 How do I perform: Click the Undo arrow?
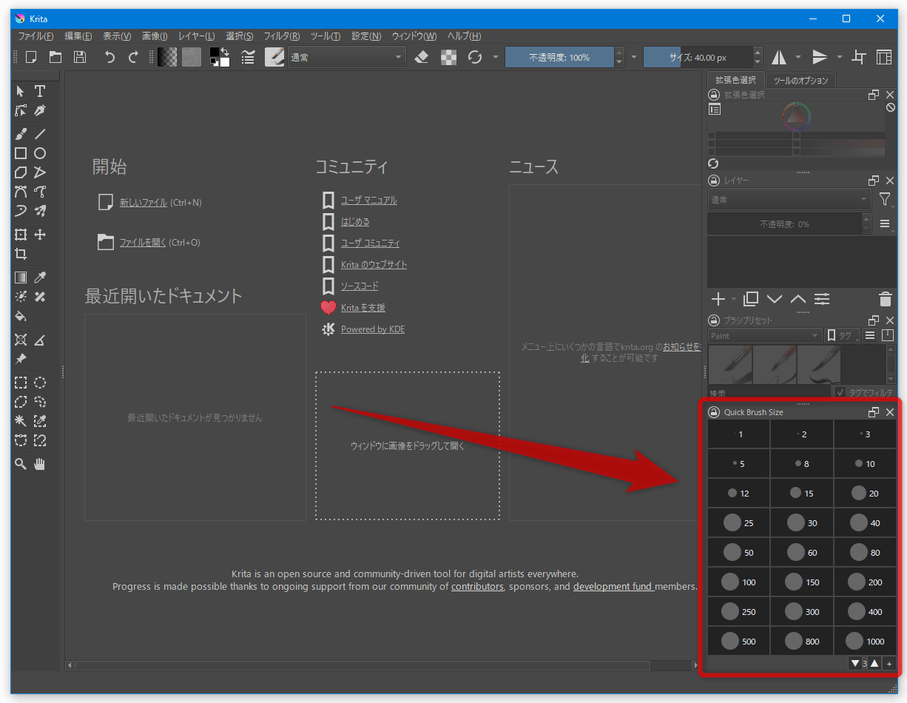[109, 57]
